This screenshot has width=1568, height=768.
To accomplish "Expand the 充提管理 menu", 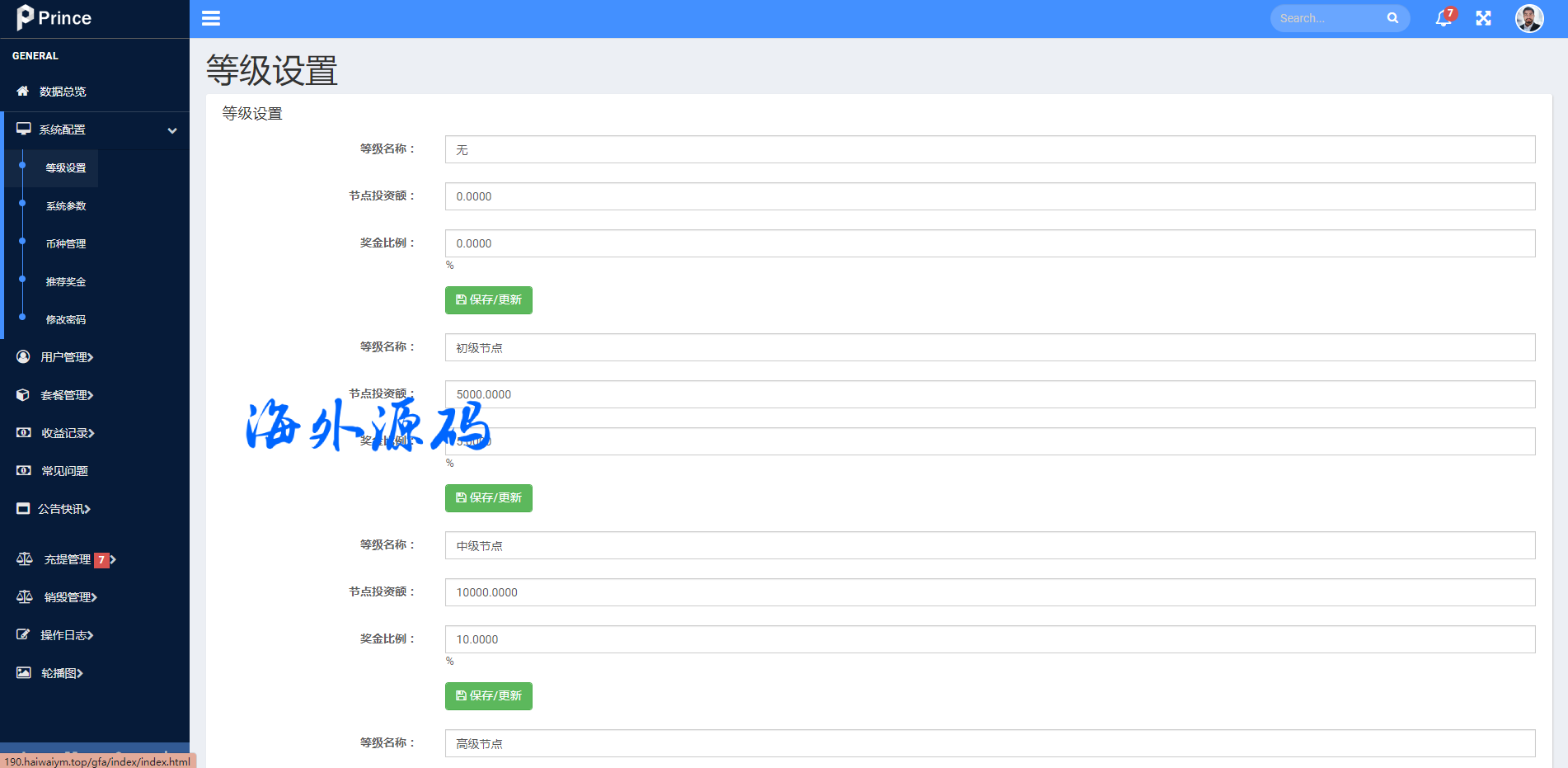I will [68, 559].
